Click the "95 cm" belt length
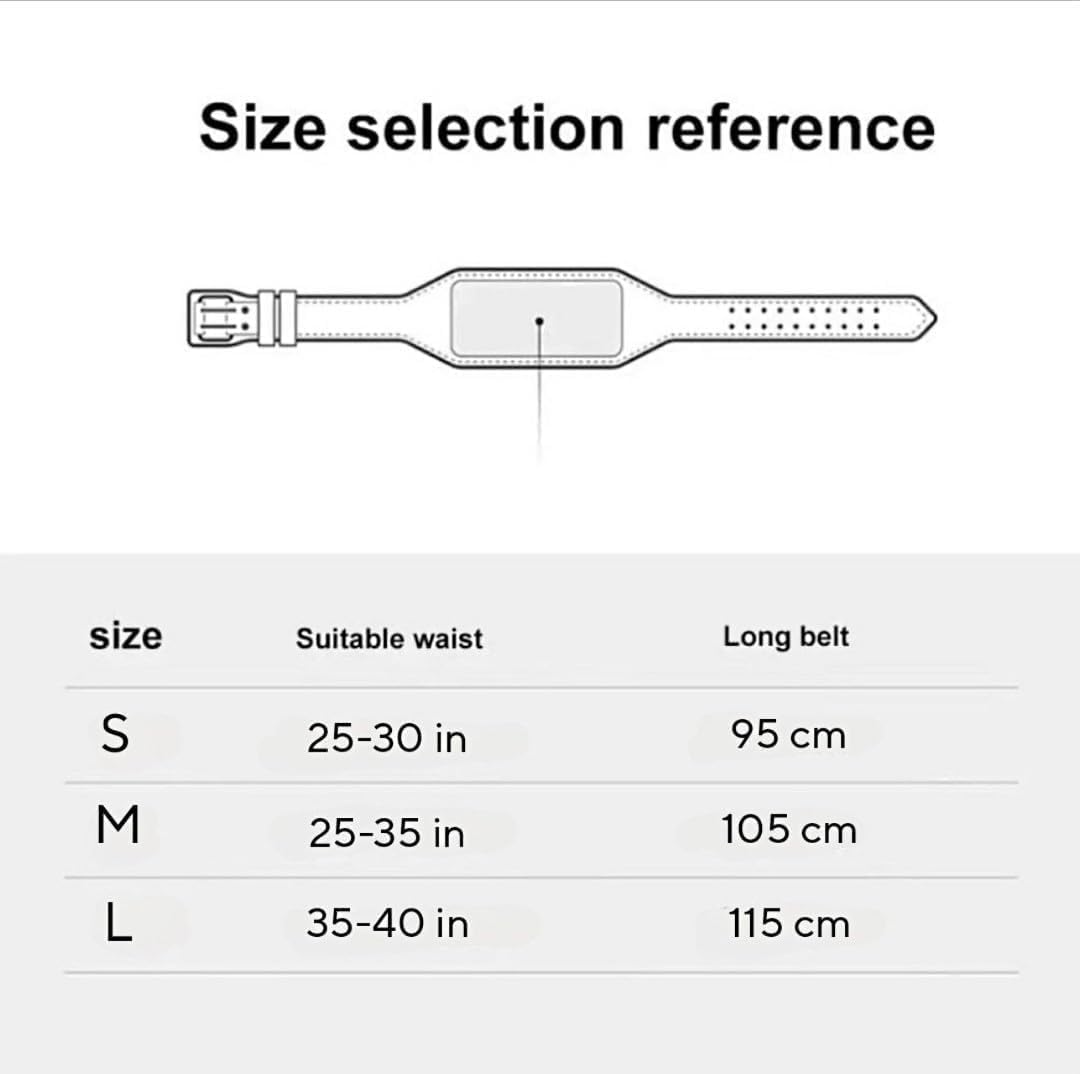Image resolution: width=1080 pixels, height=1074 pixels. [788, 735]
